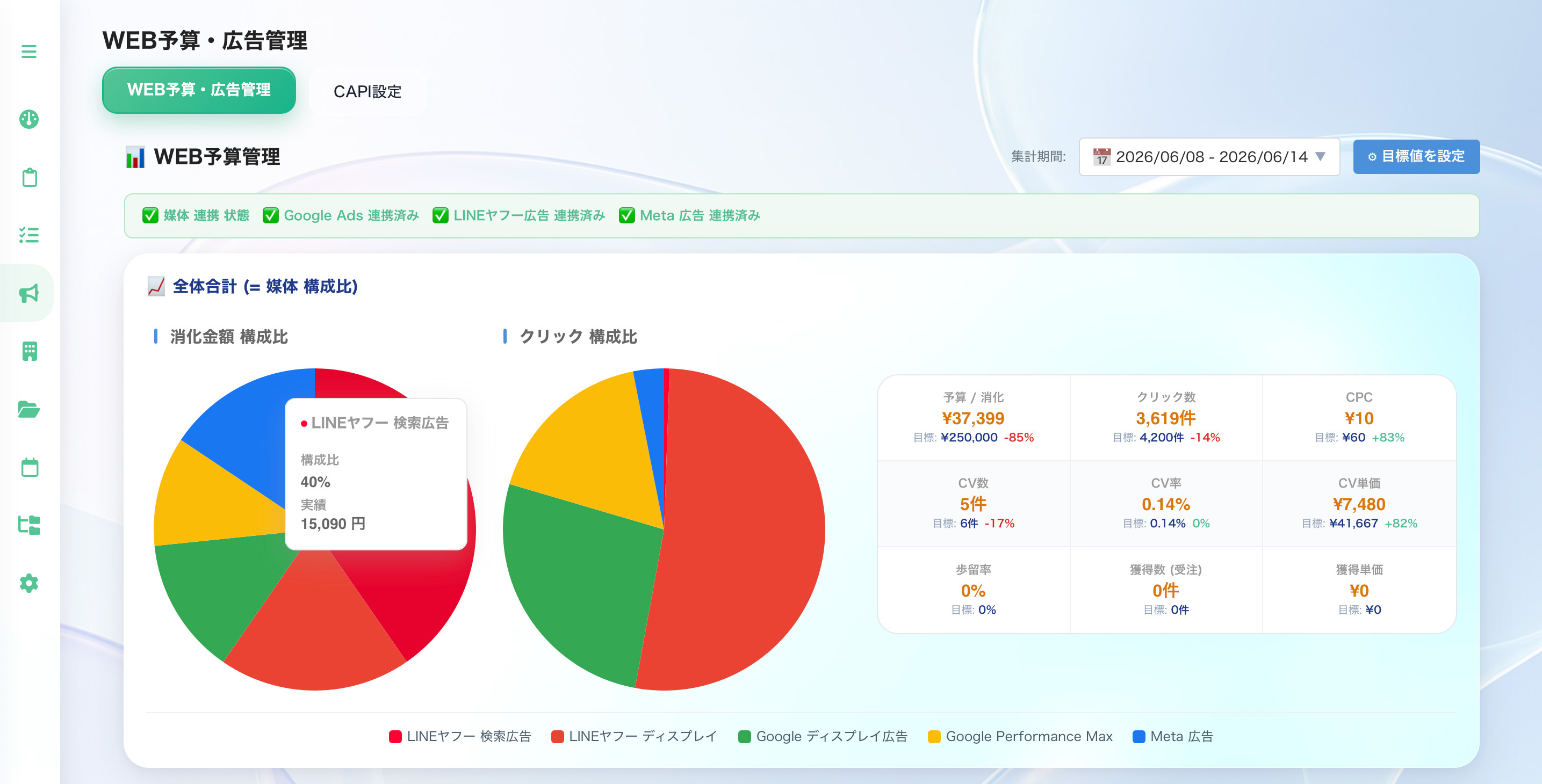
Task: Select the megaphone advertising icon in sidebar
Action: [x=28, y=293]
